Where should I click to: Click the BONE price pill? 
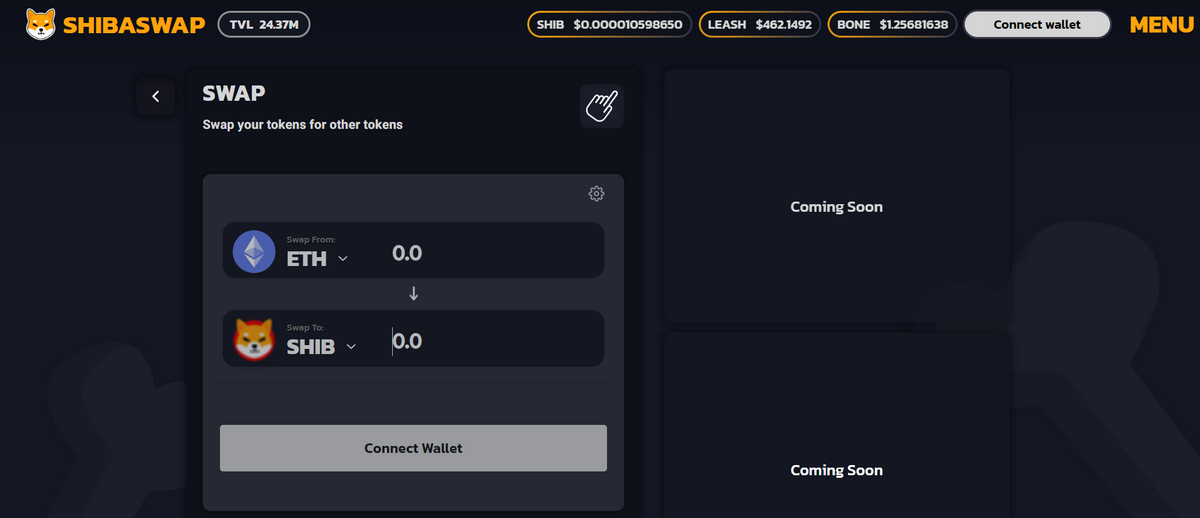tap(892, 24)
